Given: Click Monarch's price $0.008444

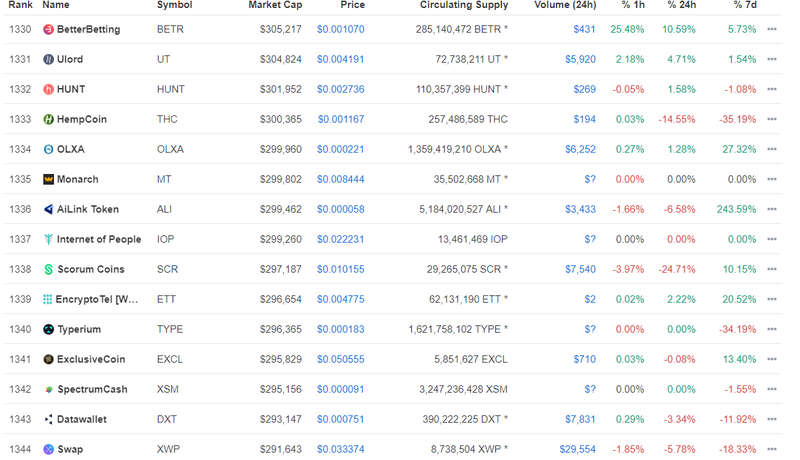Looking at the screenshot, I should pyautogui.click(x=340, y=180).
